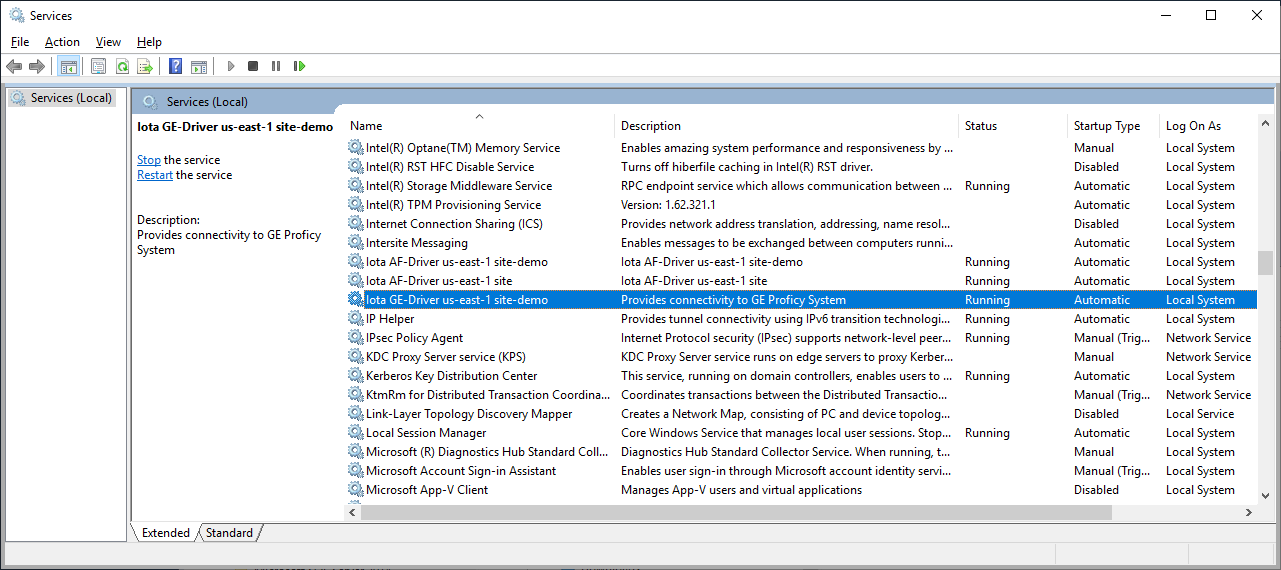Click gear icon of KDC Proxy Server service
This screenshot has width=1281, height=570.
point(356,357)
